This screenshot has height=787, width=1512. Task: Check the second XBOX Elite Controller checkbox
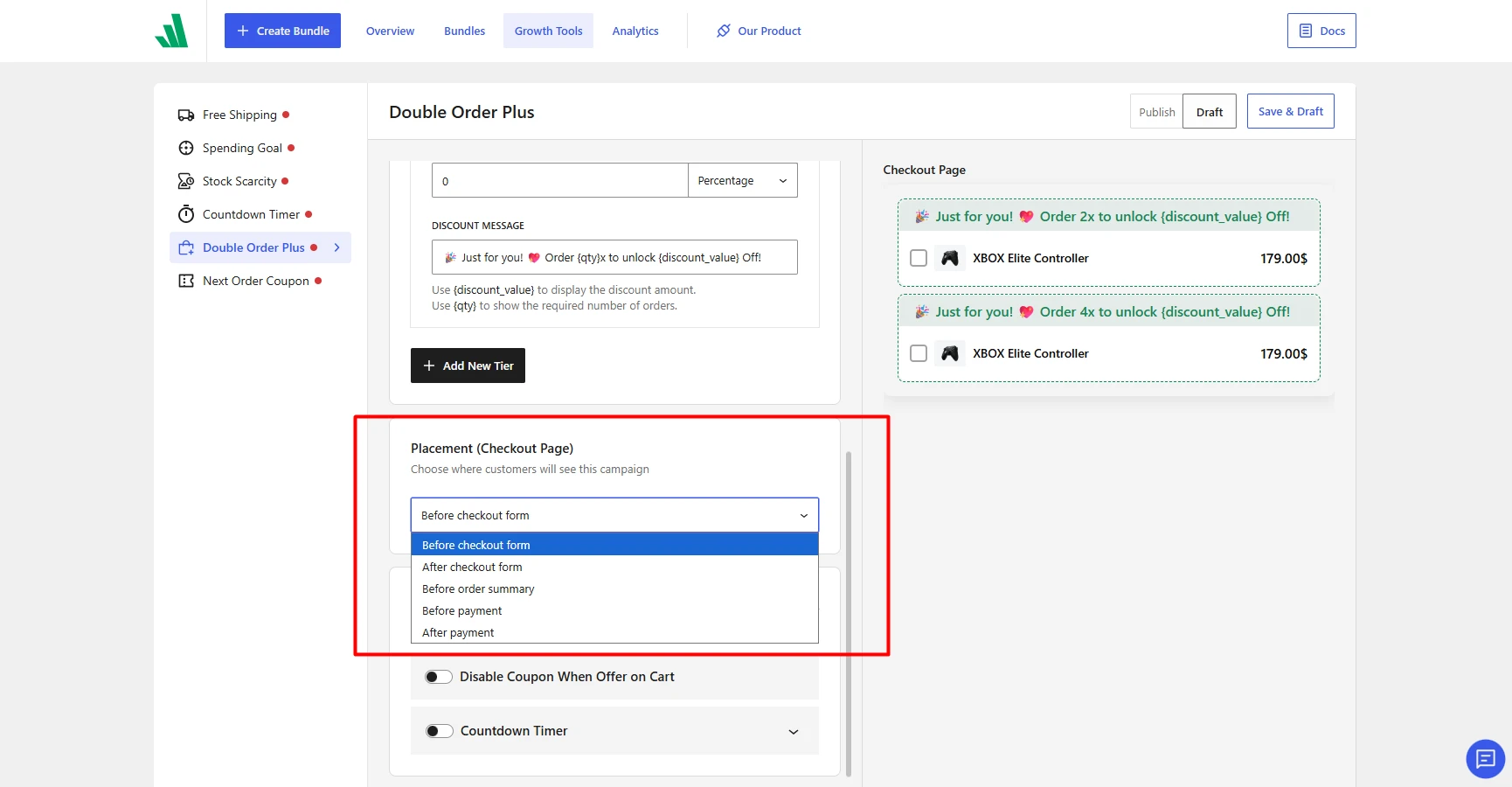click(x=919, y=353)
